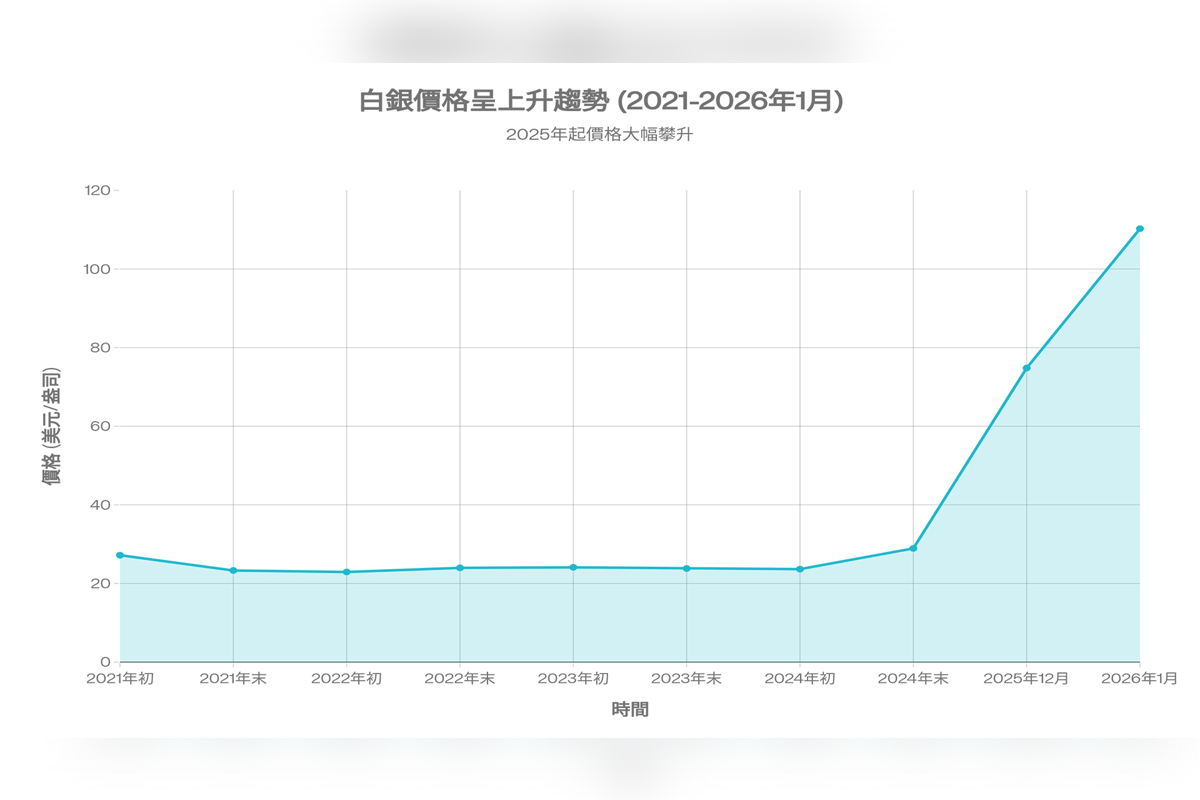Image resolution: width=1200 pixels, height=800 pixels.
Task: Click the 2024年末 data point marker
Action: coord(913,548)
